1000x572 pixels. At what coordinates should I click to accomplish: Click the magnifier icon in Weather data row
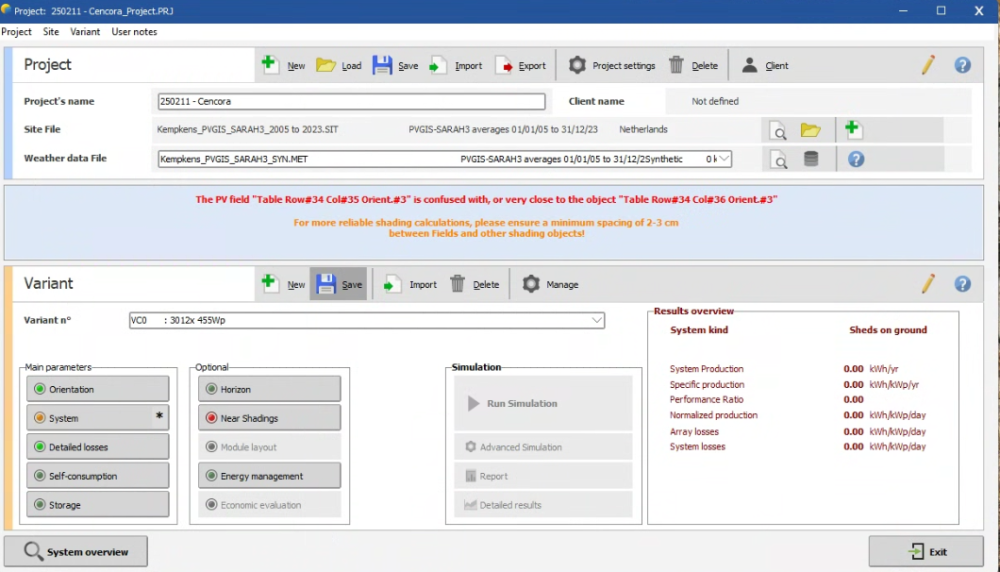778,159
